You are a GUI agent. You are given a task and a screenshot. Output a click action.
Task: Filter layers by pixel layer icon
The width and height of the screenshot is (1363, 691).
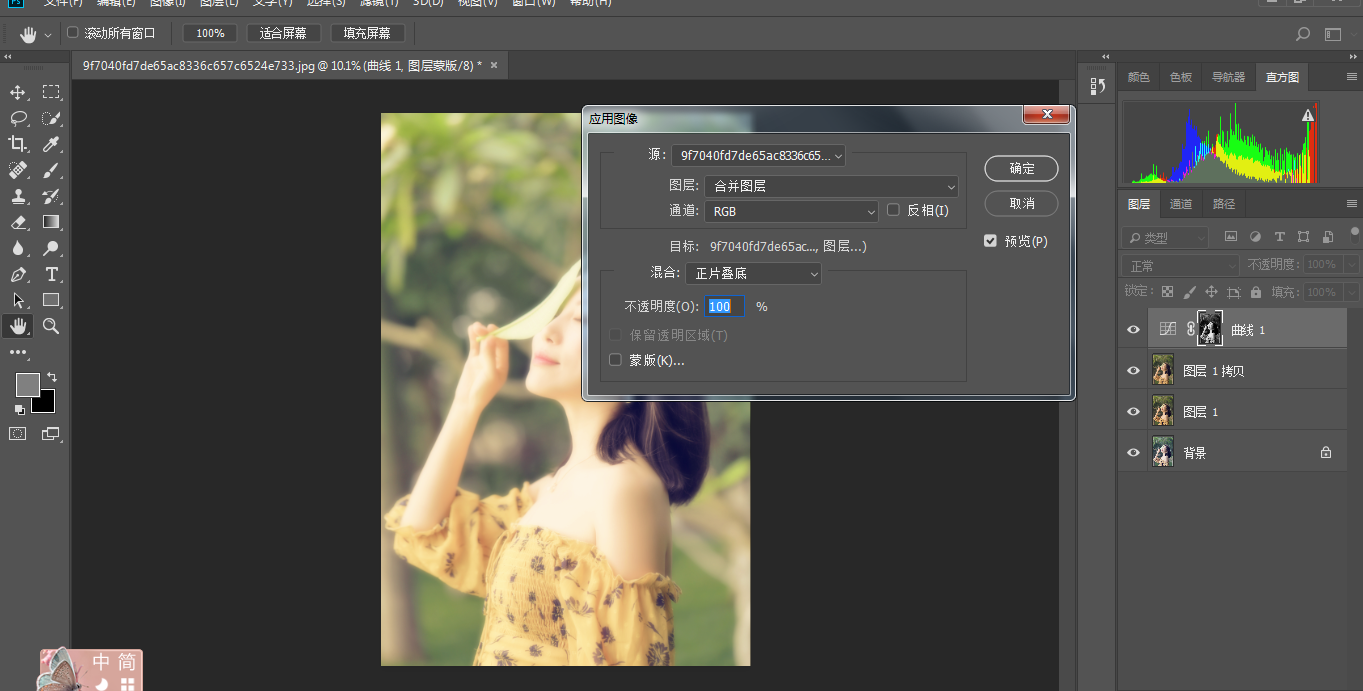pos(1231,237)
